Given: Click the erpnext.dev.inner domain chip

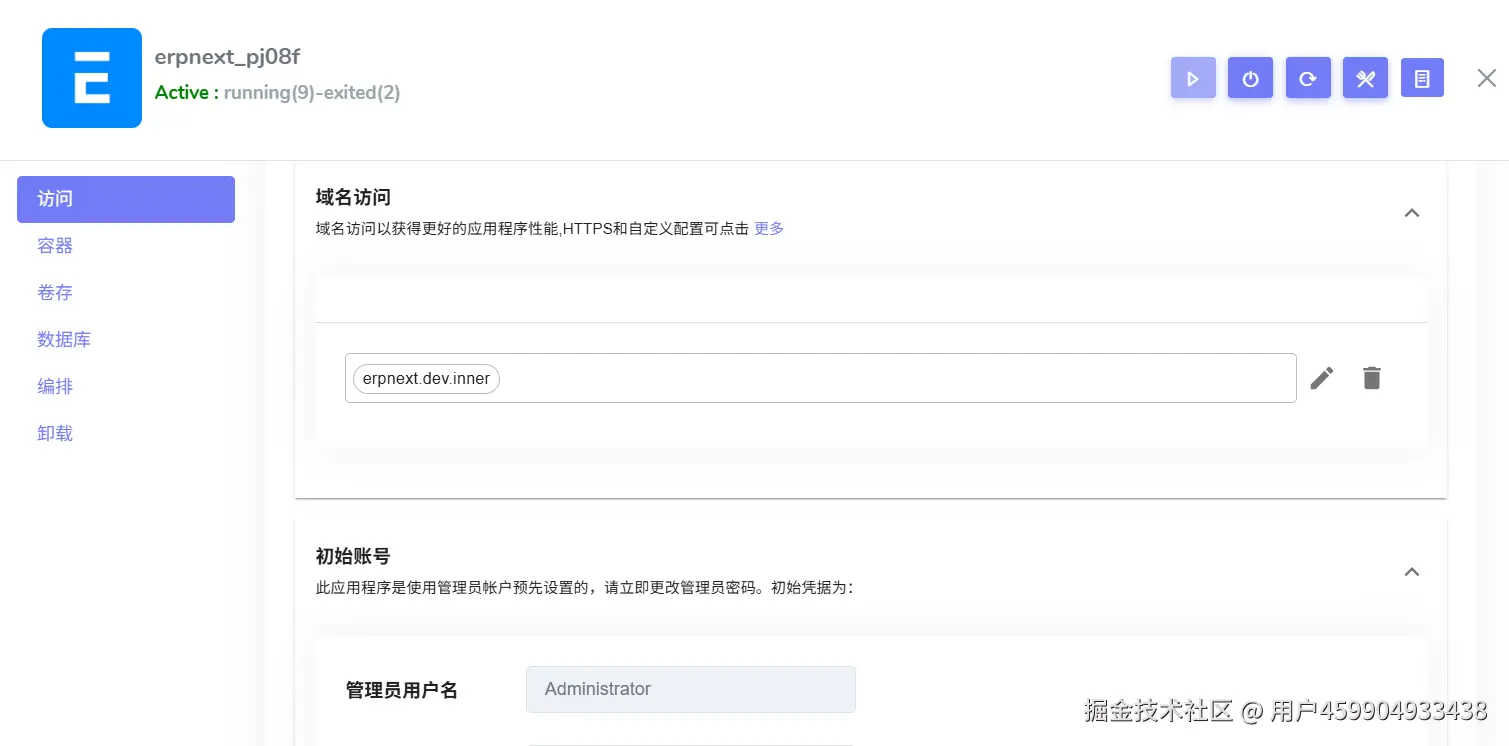Looking at the screenshot, I should 426,379.
